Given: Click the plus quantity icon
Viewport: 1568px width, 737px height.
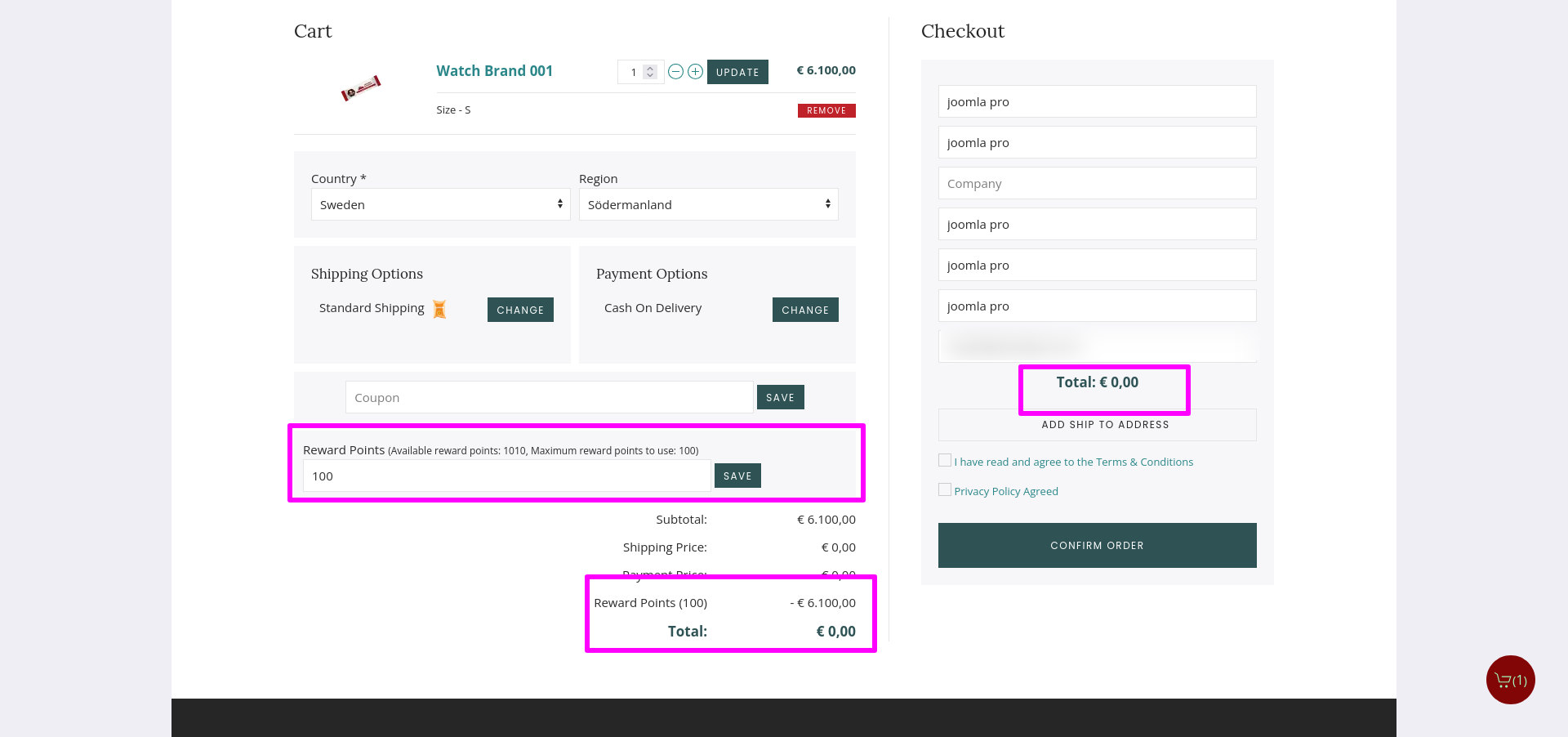Looking at the screenshot, I should tap(695, 72).
